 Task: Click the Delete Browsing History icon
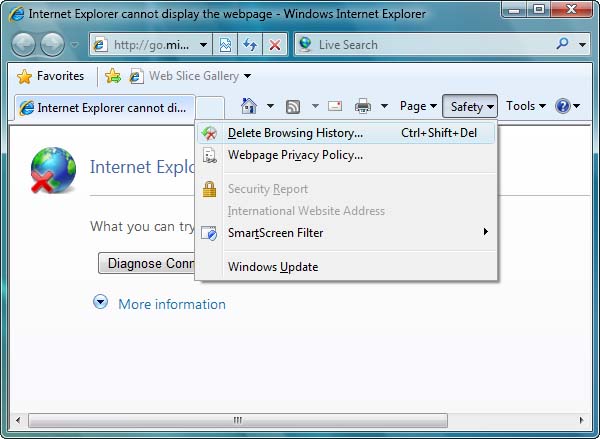click(209, 133)
